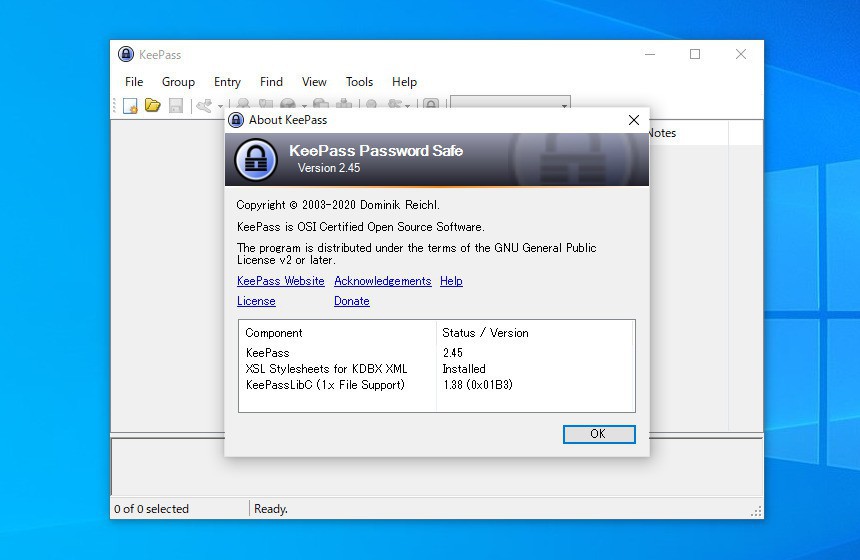Visit the Donate link
Screen dimensions: 860x560
point(351,301)
